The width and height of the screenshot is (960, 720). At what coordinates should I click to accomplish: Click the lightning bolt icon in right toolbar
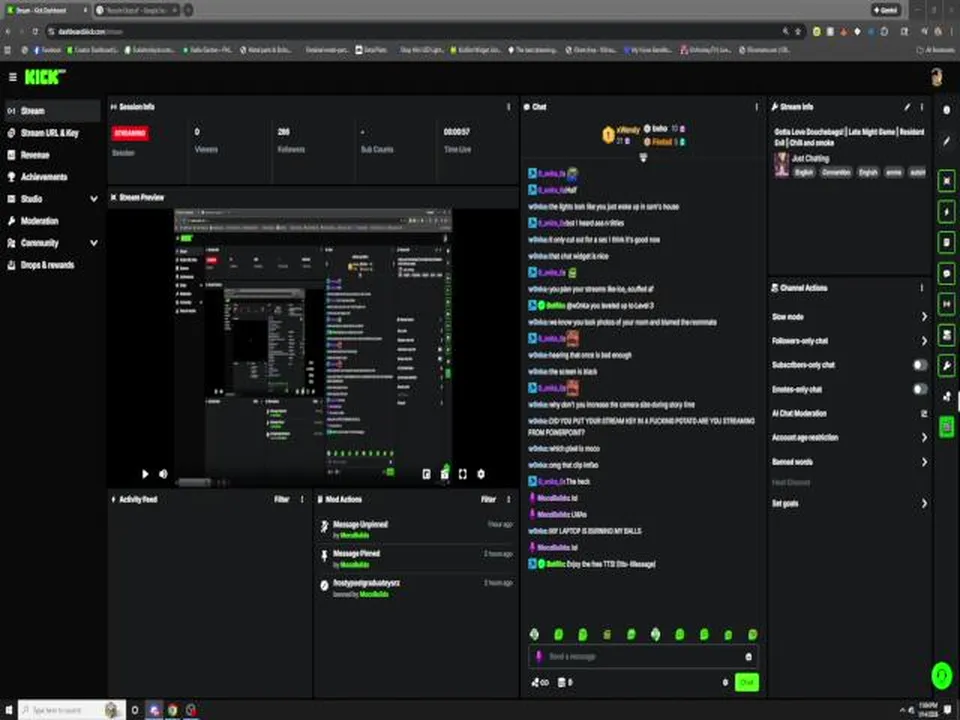pyautogui.click(x=947, y=212)
